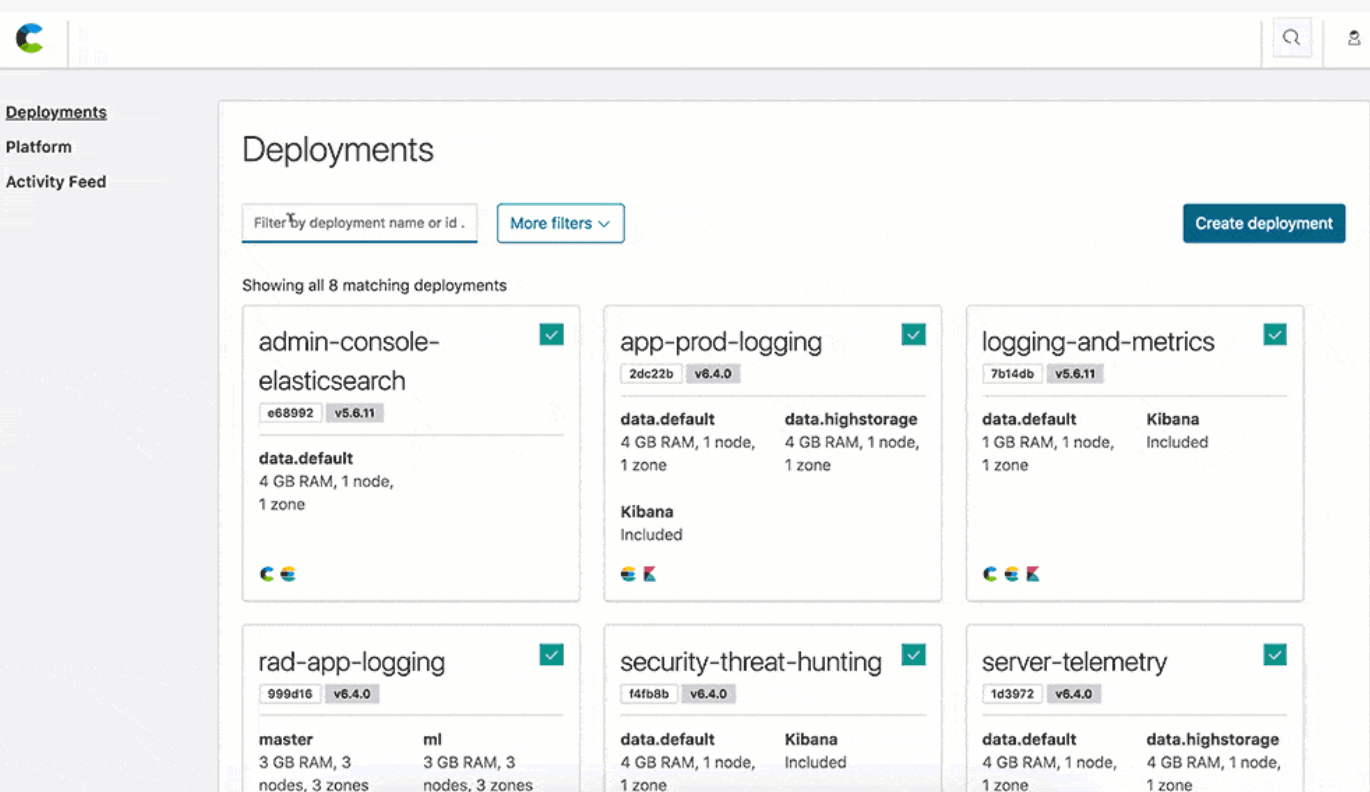Viewport: 1370px width, 792px height.
Task: Click data.highstorage label on server-telemetry card
Action: (x=1213, y=740)
